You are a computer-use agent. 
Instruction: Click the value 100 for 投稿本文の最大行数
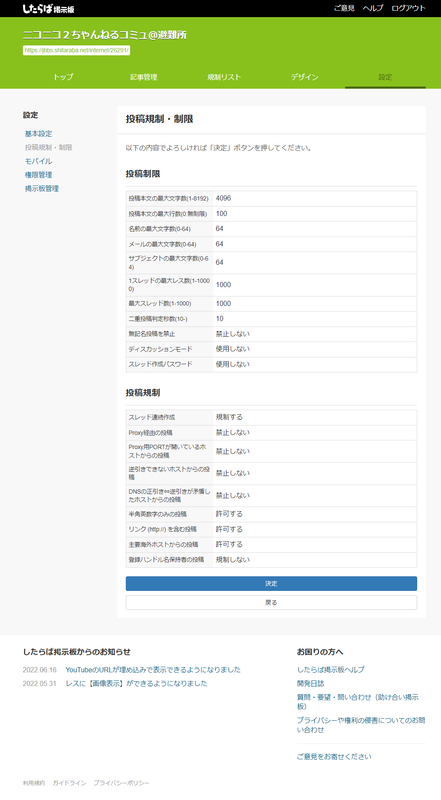click(x=222, y=214)
